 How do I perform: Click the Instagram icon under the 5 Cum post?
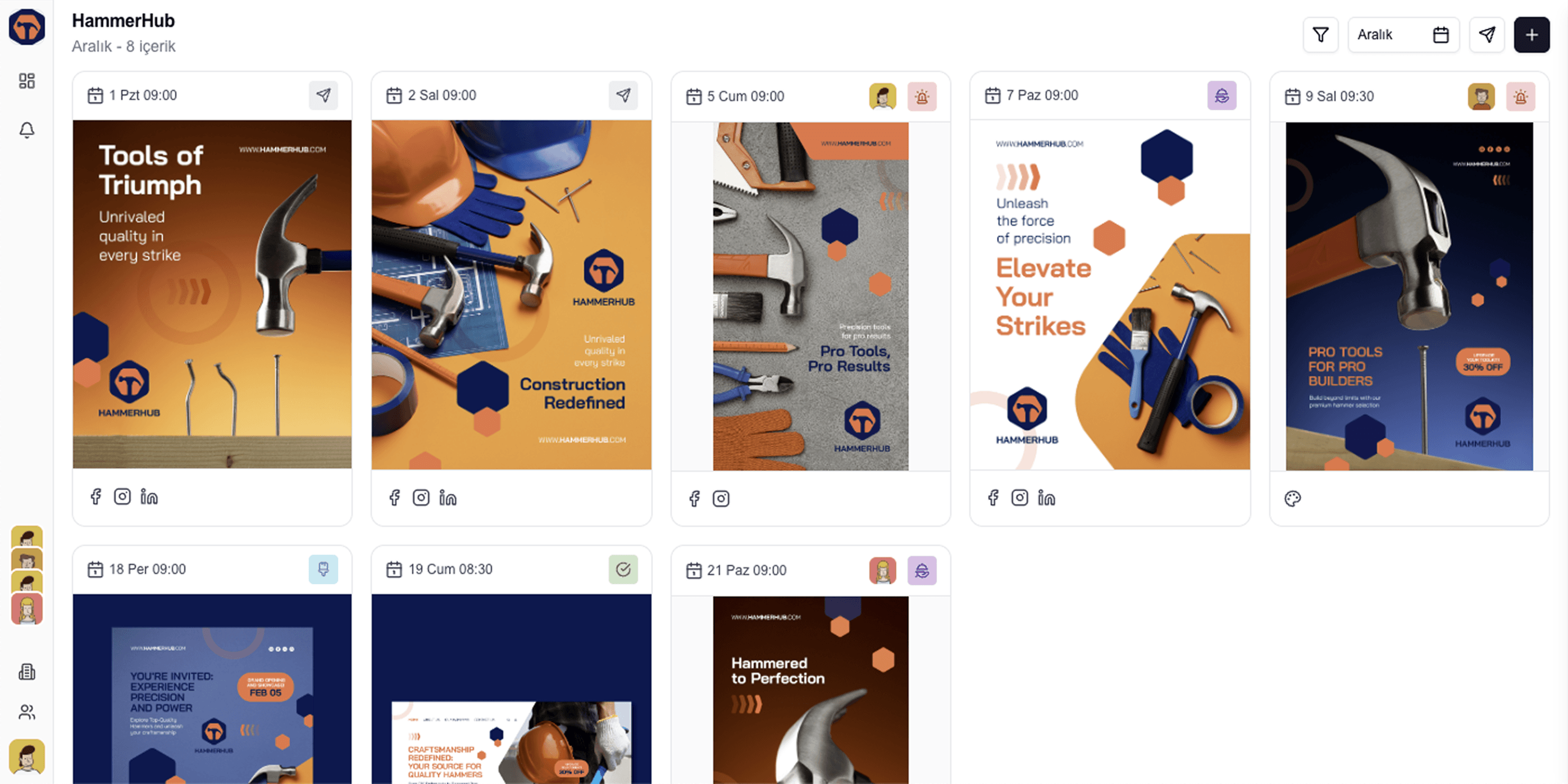tap(721, 499)
